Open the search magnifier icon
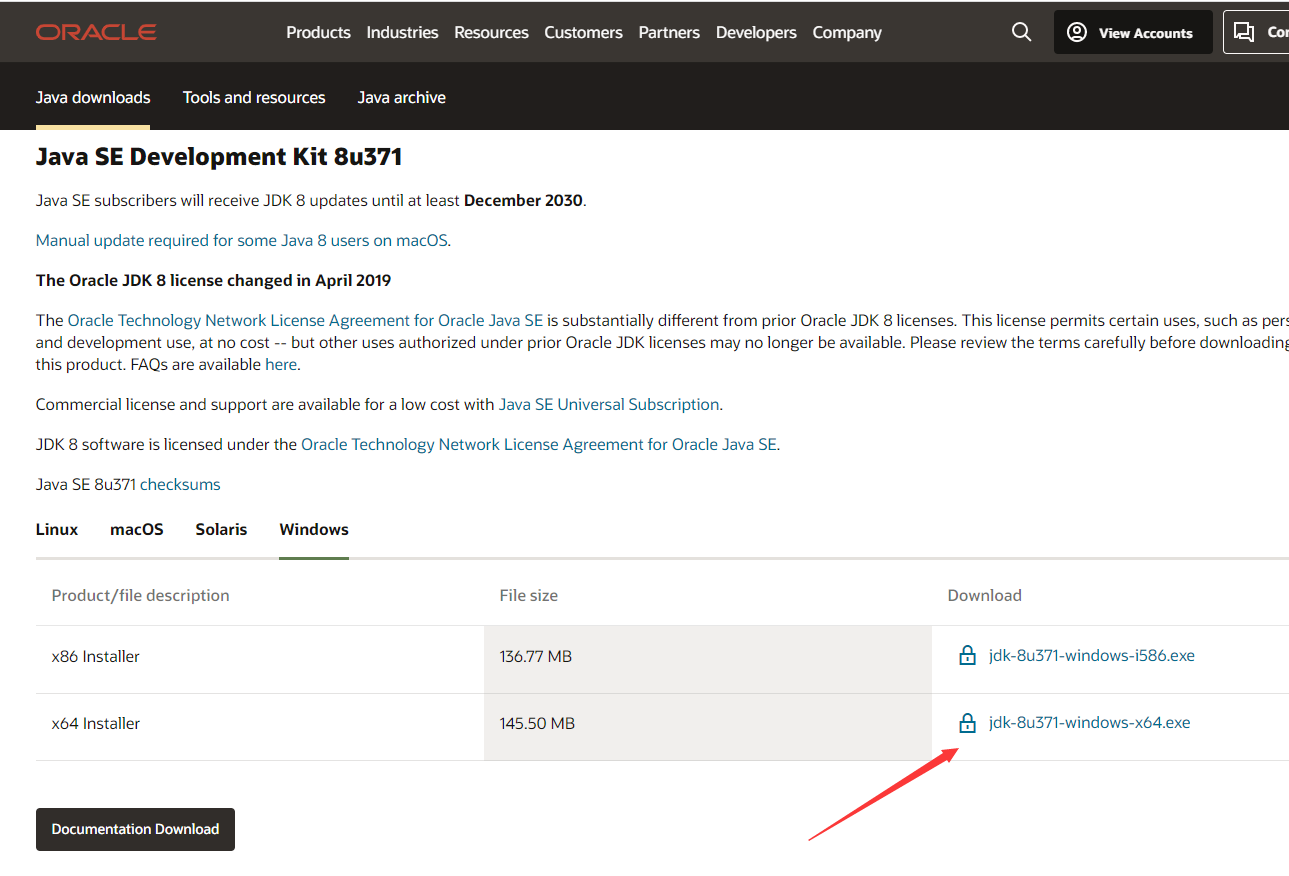Screen dimensions: 1289x876 (1021, 32)
